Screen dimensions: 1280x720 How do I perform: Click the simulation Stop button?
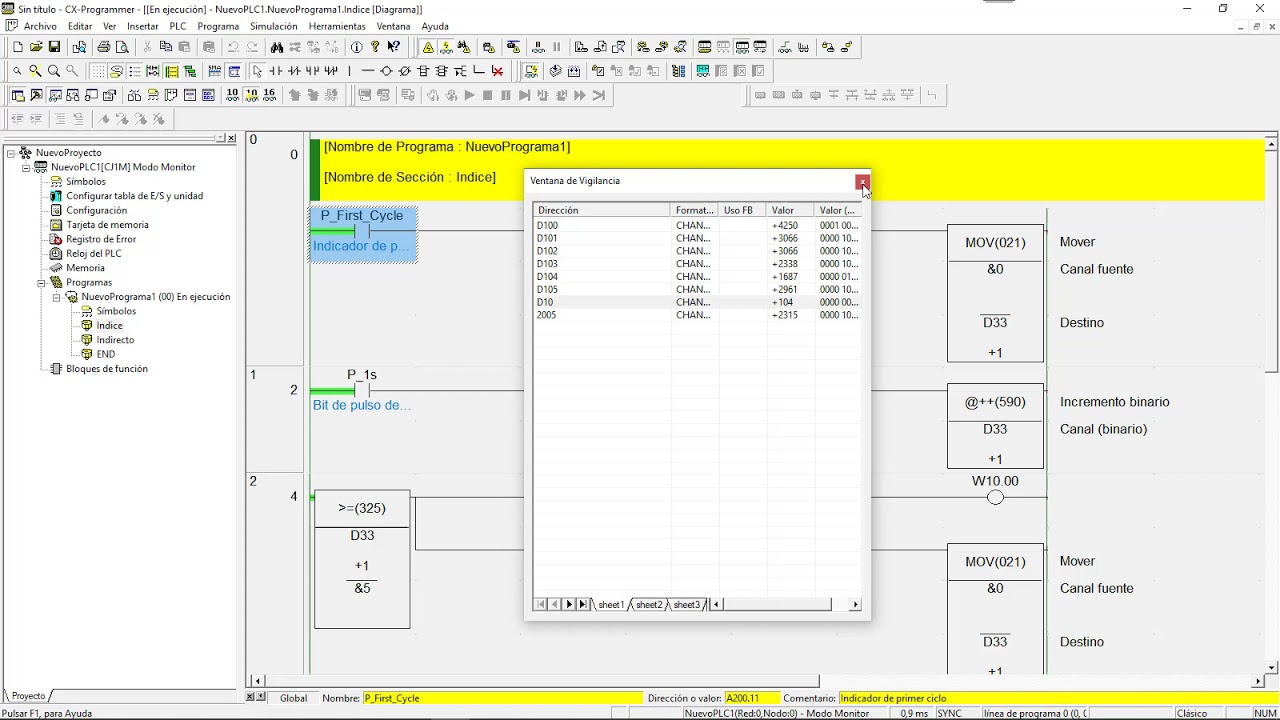point(488,95)
